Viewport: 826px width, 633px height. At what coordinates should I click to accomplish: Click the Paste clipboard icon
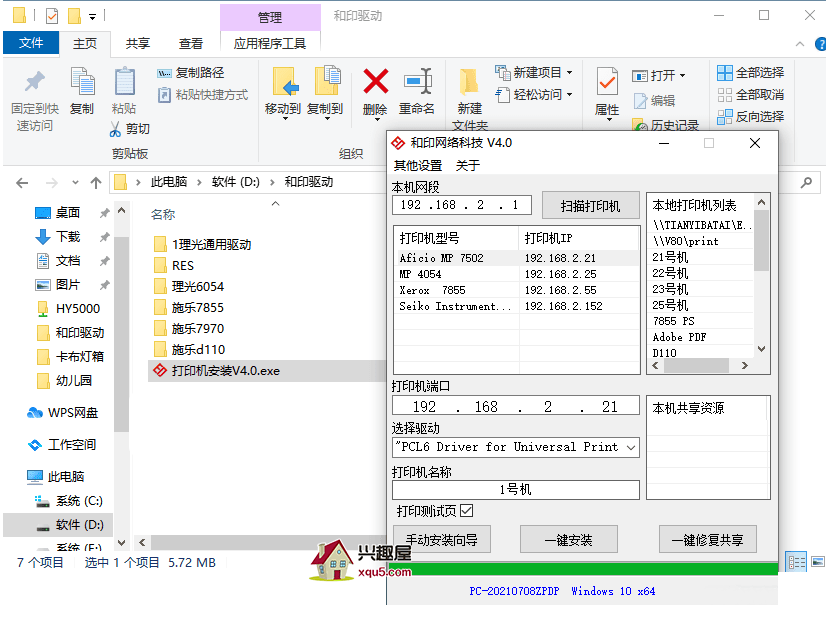point(124,82)
